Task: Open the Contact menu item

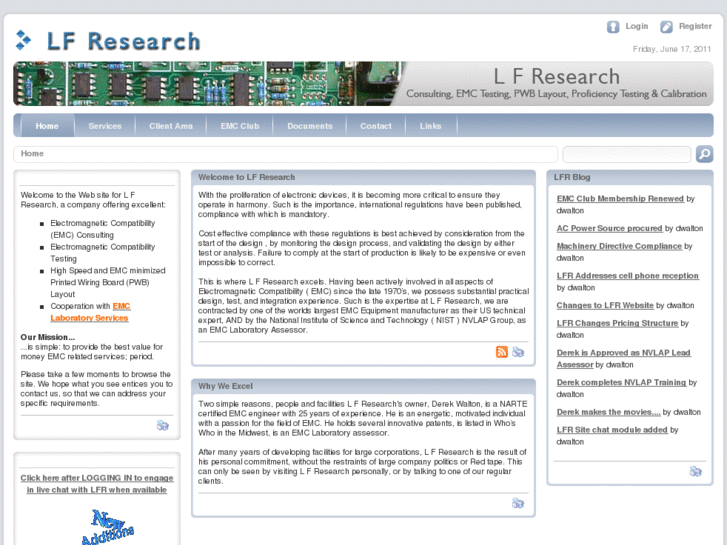Action: pos(376,126)
